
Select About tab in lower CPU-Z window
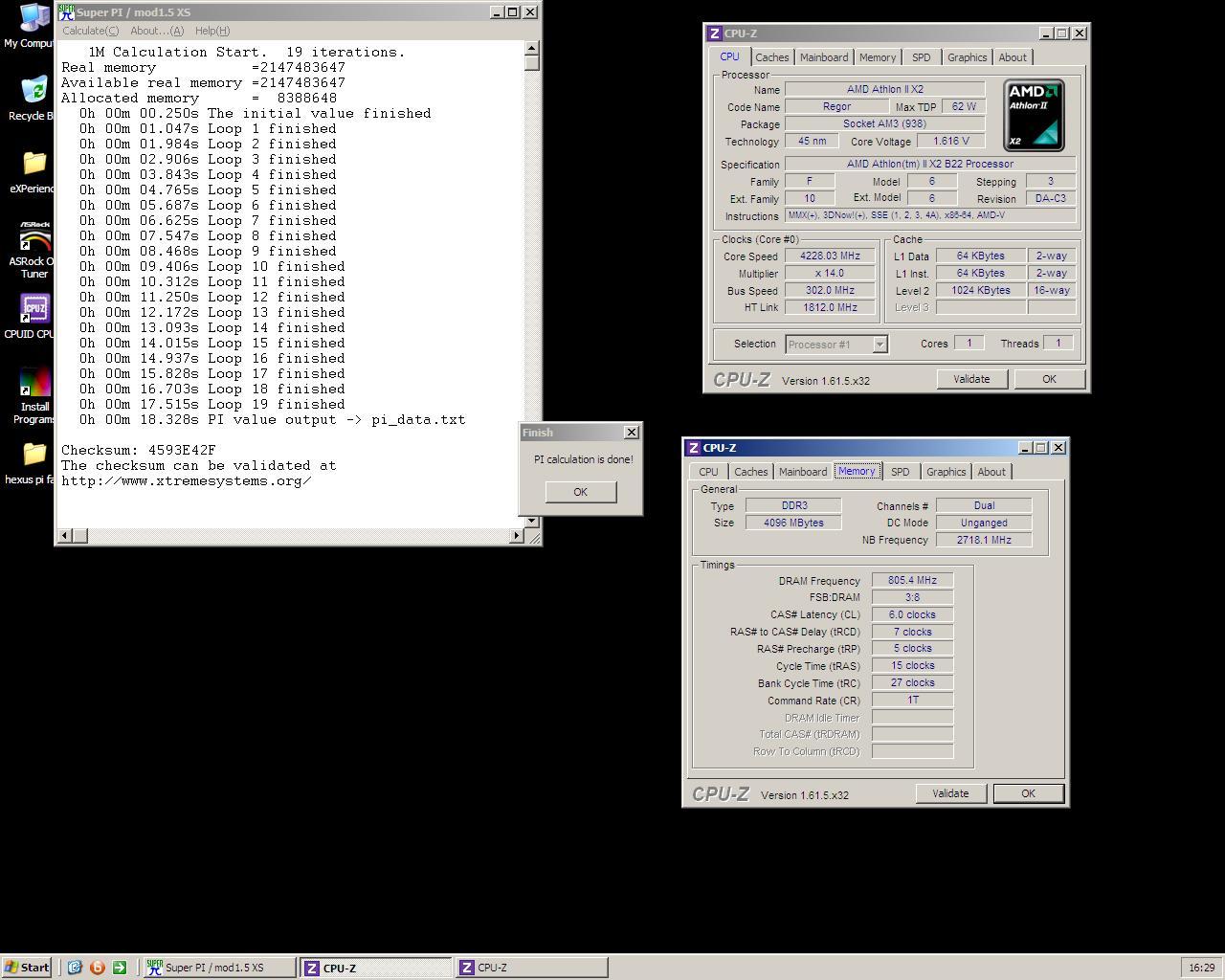tap(991, 472)
